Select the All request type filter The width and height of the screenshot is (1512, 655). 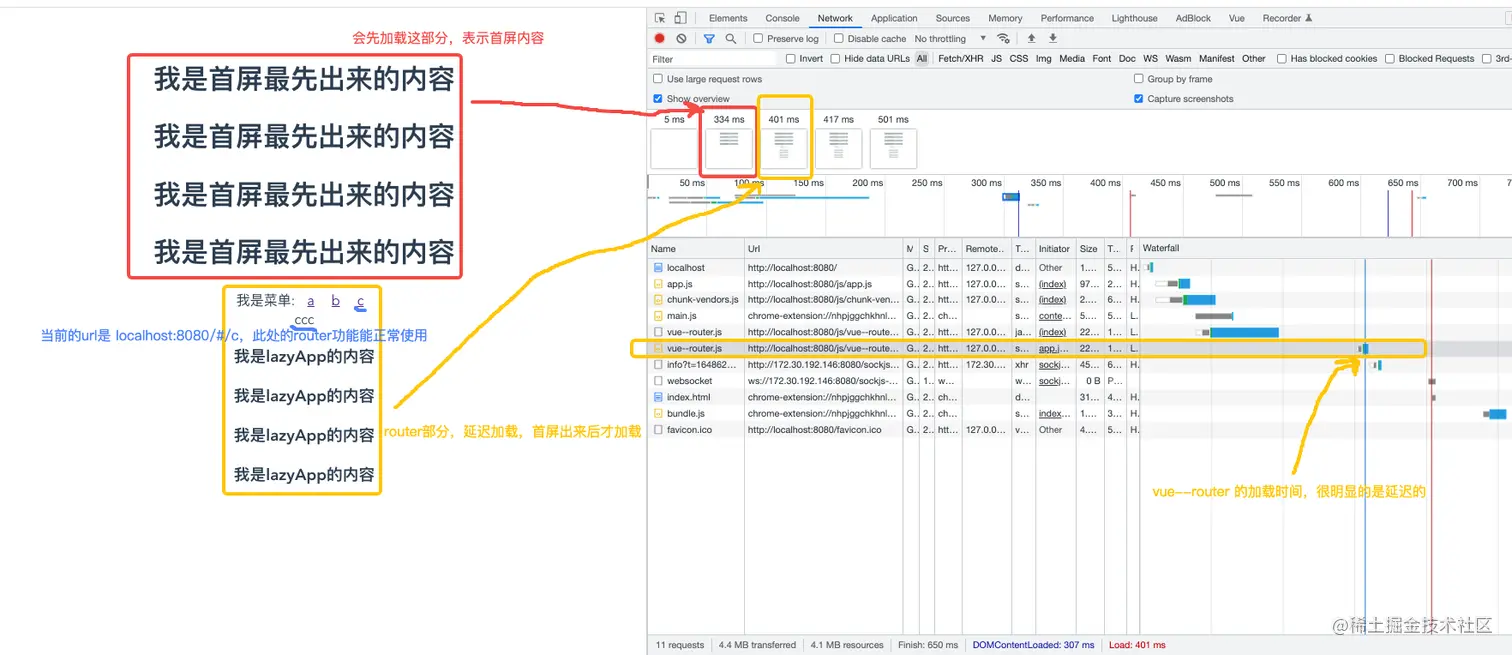click(x=922, y=59)
